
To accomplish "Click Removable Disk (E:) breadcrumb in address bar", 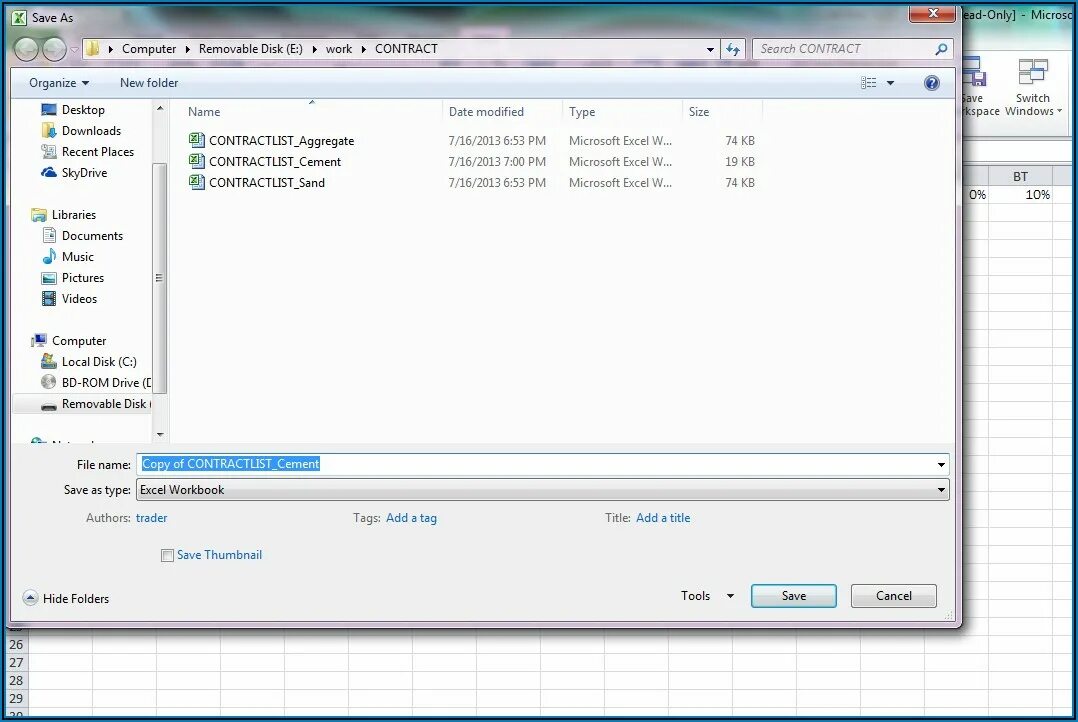I will point(250,49).
